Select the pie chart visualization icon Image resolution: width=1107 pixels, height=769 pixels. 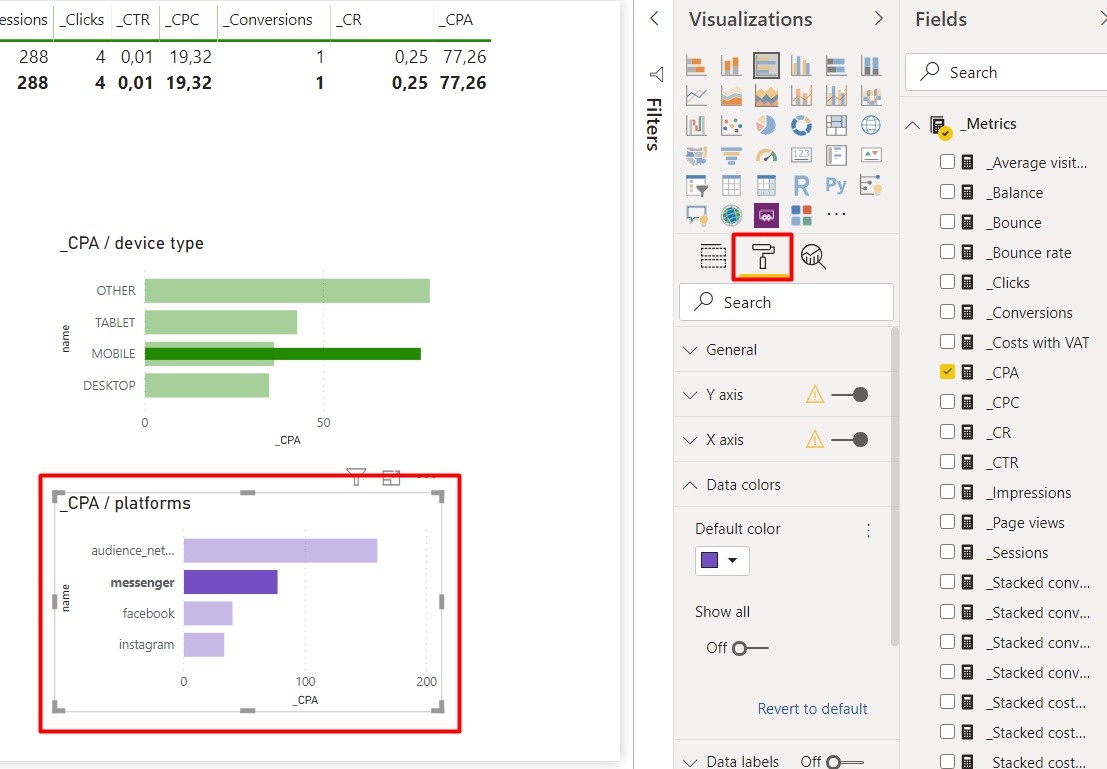pyautogui.click(x=765, y=125)
